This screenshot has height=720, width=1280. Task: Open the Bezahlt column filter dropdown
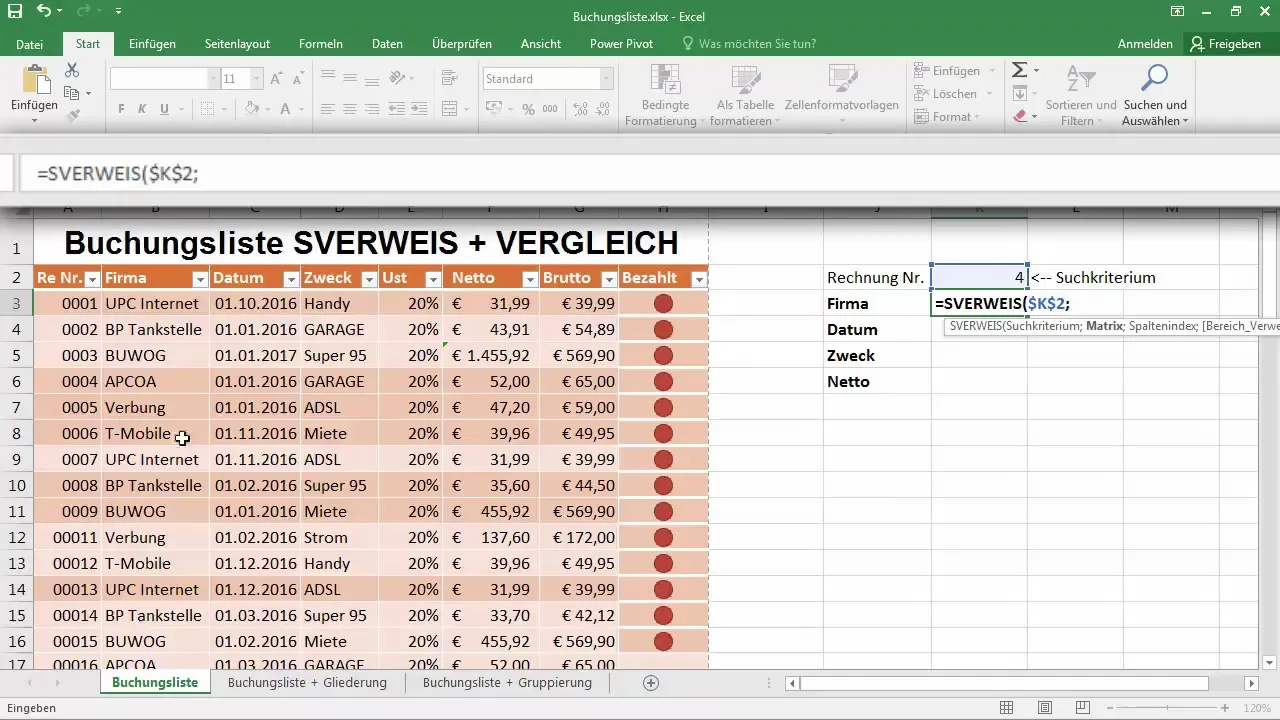(699, 279)
